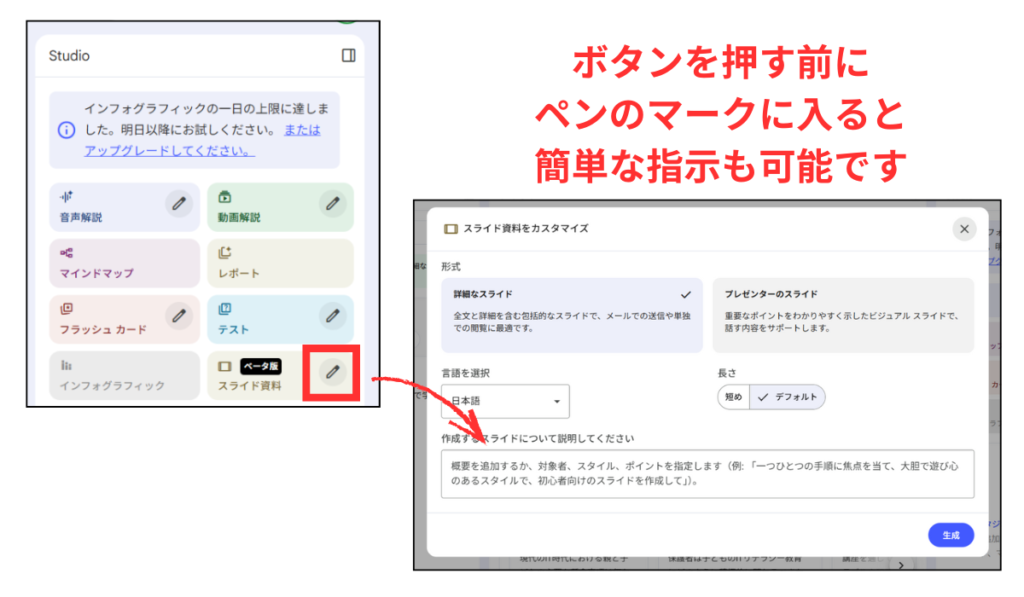Screen dimensions: 1024x597
Task: Click the edit pencil on テスト tile
Action: (x=332, y=316)
